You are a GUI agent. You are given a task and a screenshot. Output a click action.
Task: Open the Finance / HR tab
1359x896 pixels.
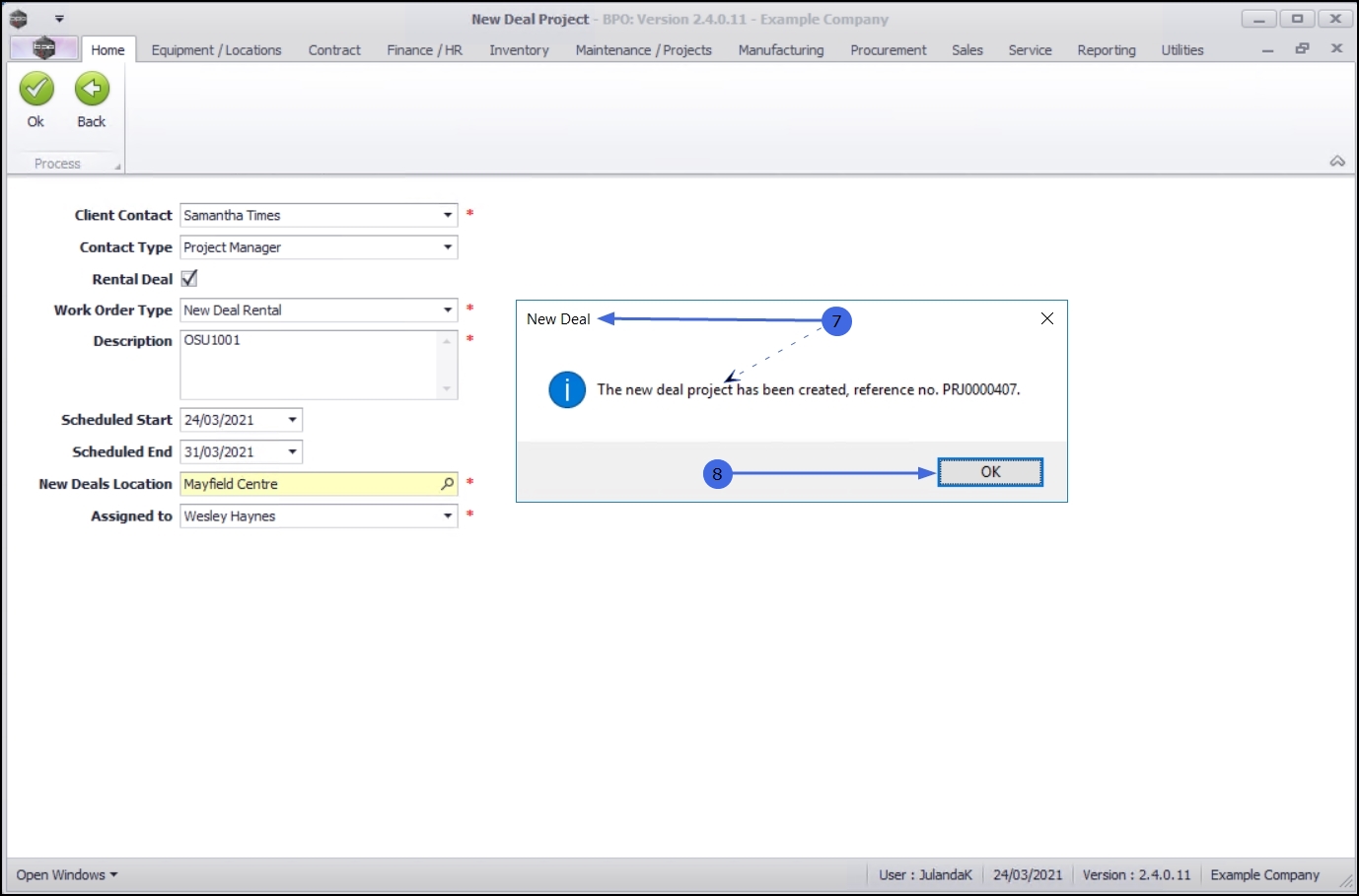[x=425, y=50]
